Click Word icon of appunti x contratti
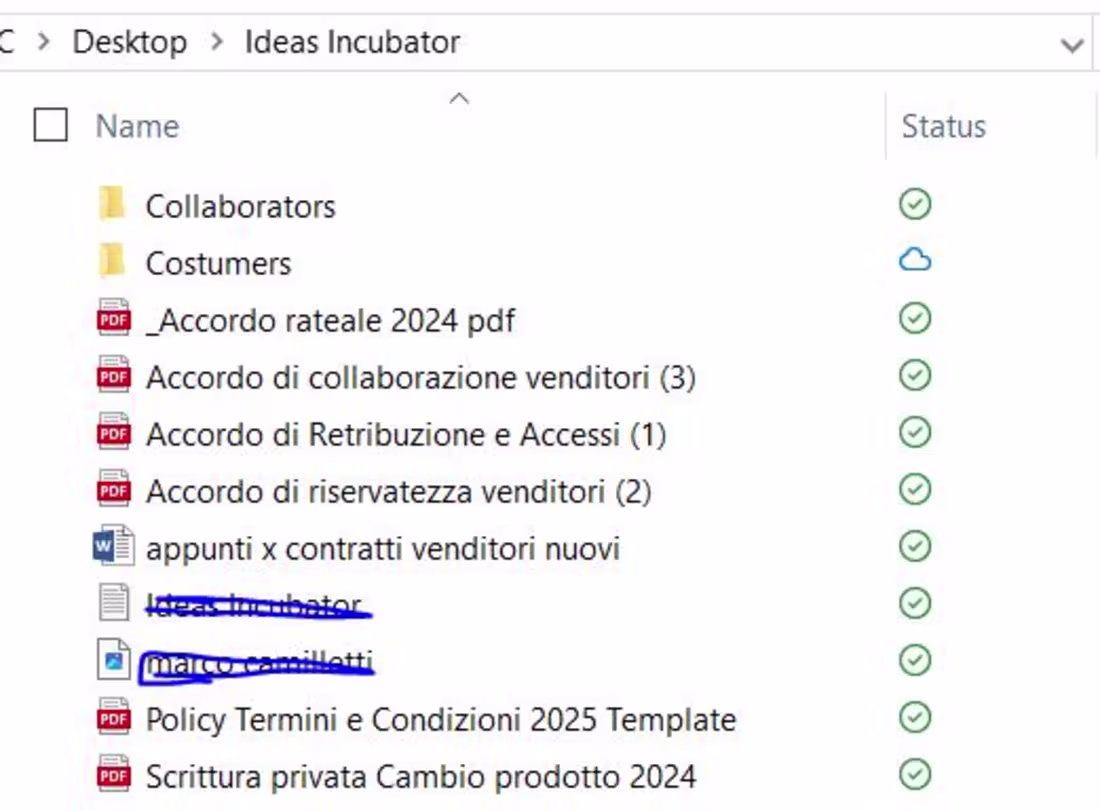 [113, 547]
